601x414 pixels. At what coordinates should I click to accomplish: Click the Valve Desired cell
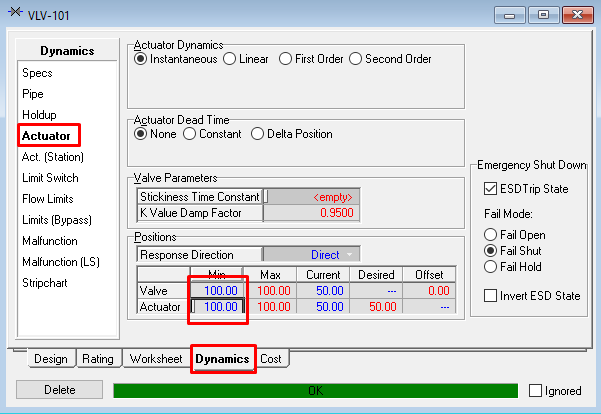(376, 291)
